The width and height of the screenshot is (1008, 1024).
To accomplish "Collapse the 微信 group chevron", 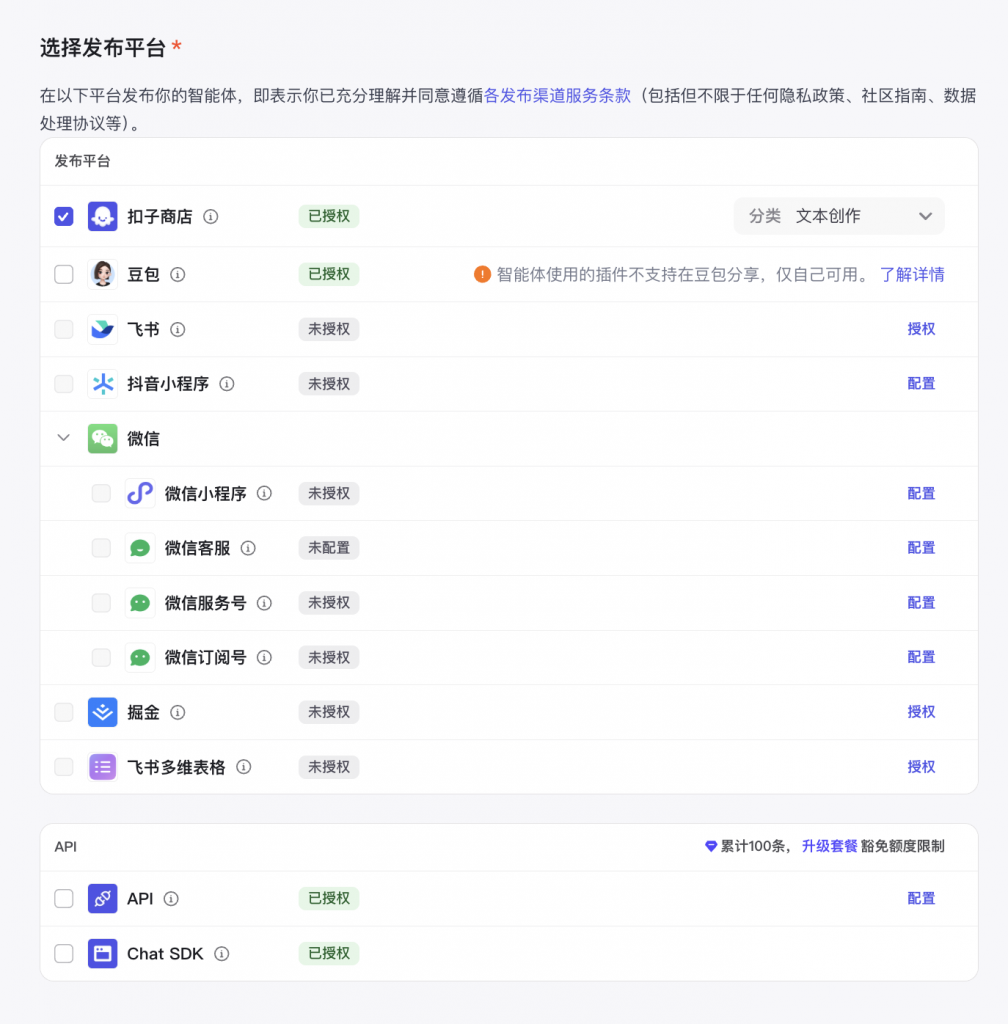I will 63,438.
